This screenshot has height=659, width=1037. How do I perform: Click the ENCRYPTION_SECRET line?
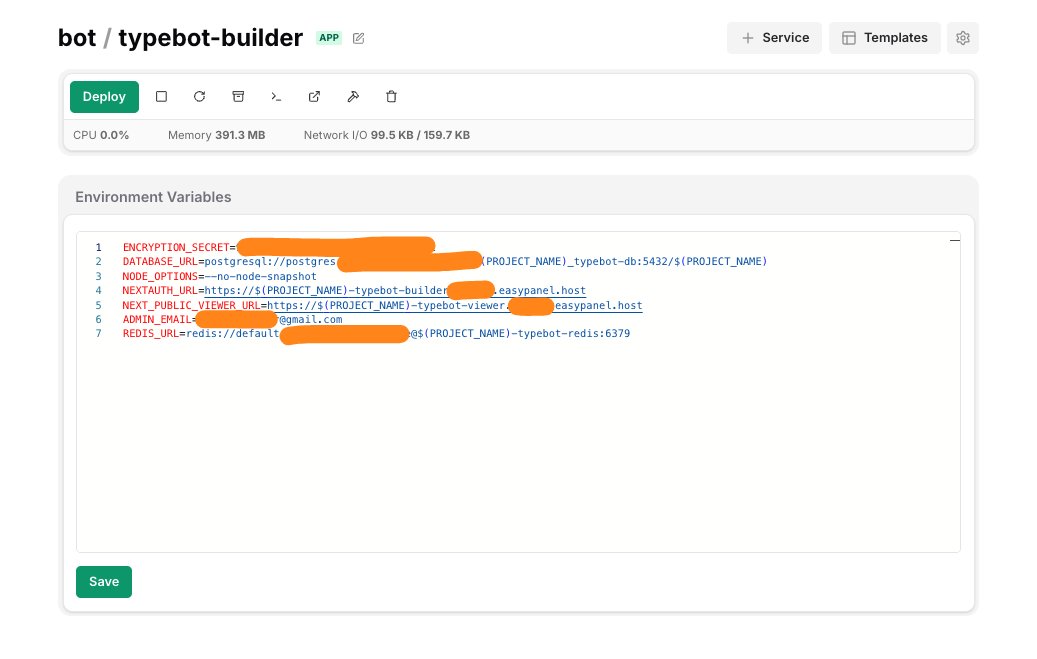pos(278,247)
